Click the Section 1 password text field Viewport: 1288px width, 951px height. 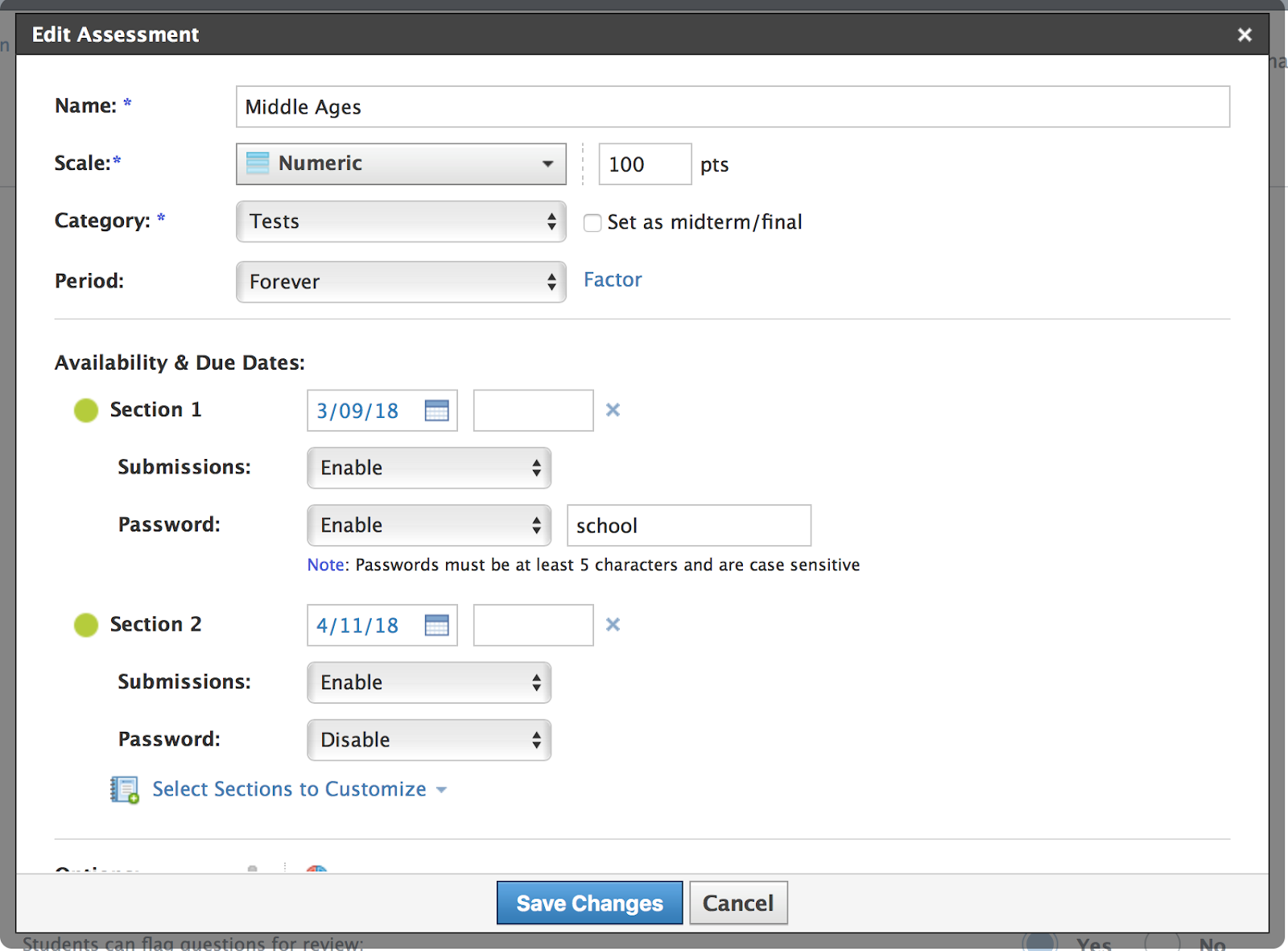(x=688, y=526)
